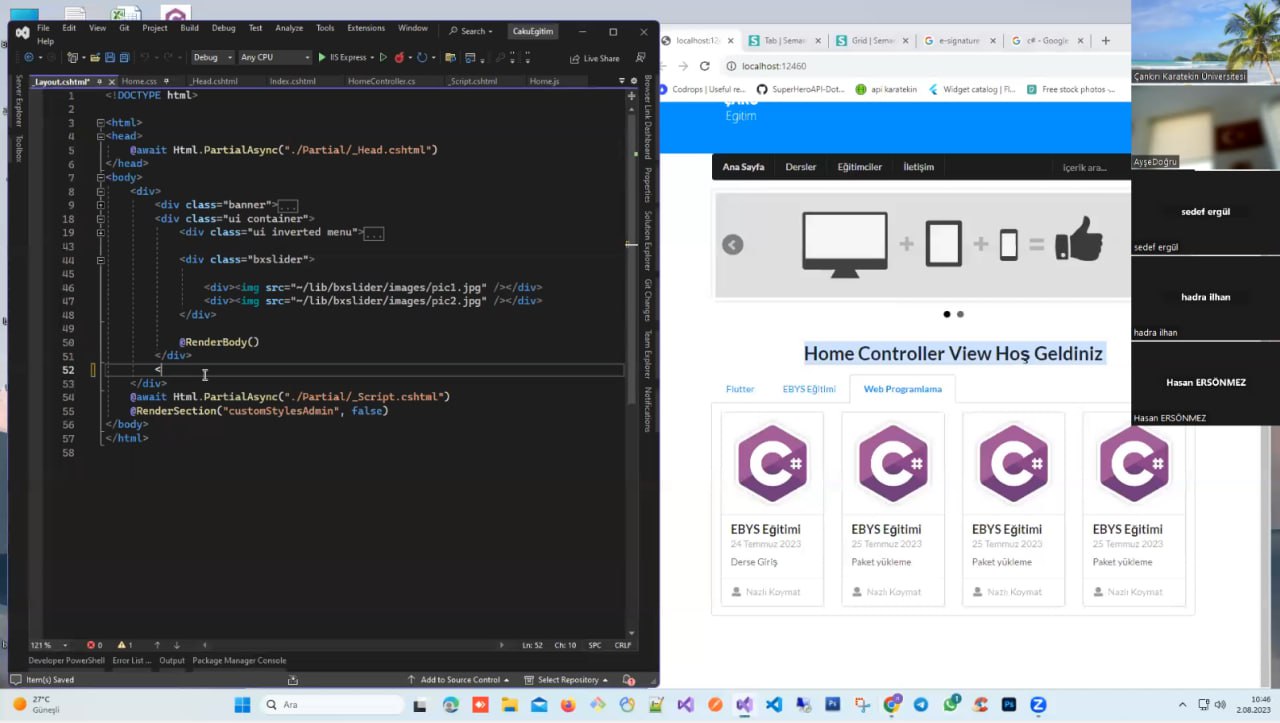
Task: Click the İçerik ara search field
Action: tap(1084, 168)
